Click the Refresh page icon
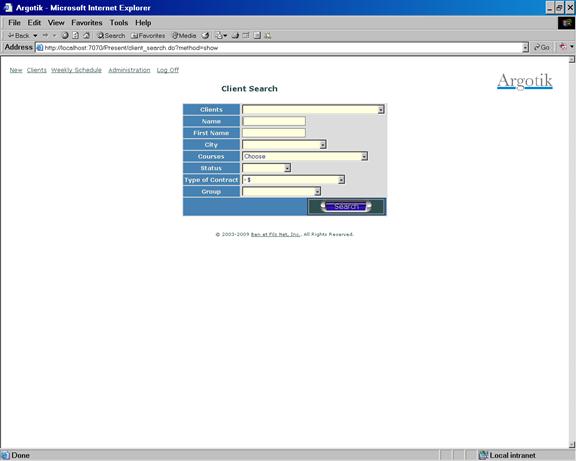Image resolution: width=576 pixels, height=461 pixels. click(75, 36)
